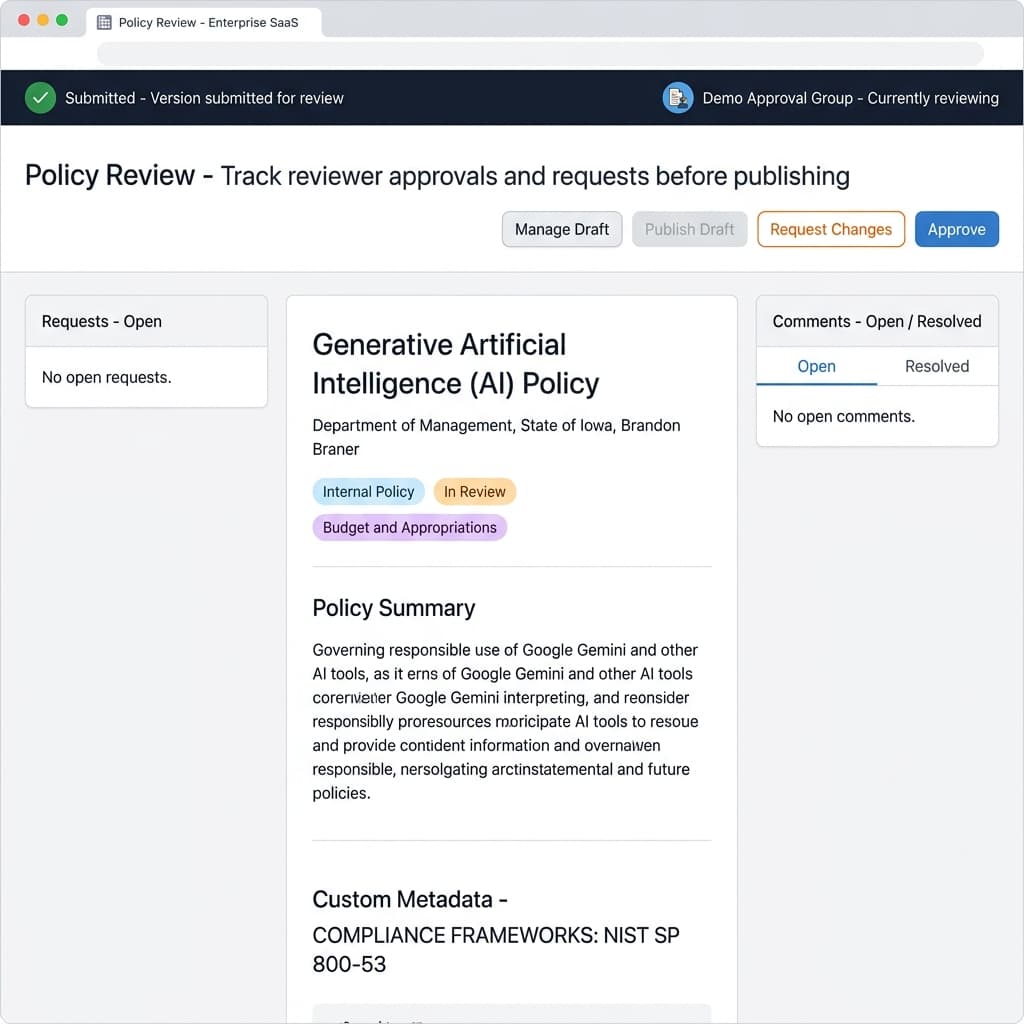
Task: Click the In Review status badge
Action: pos(475,491)
